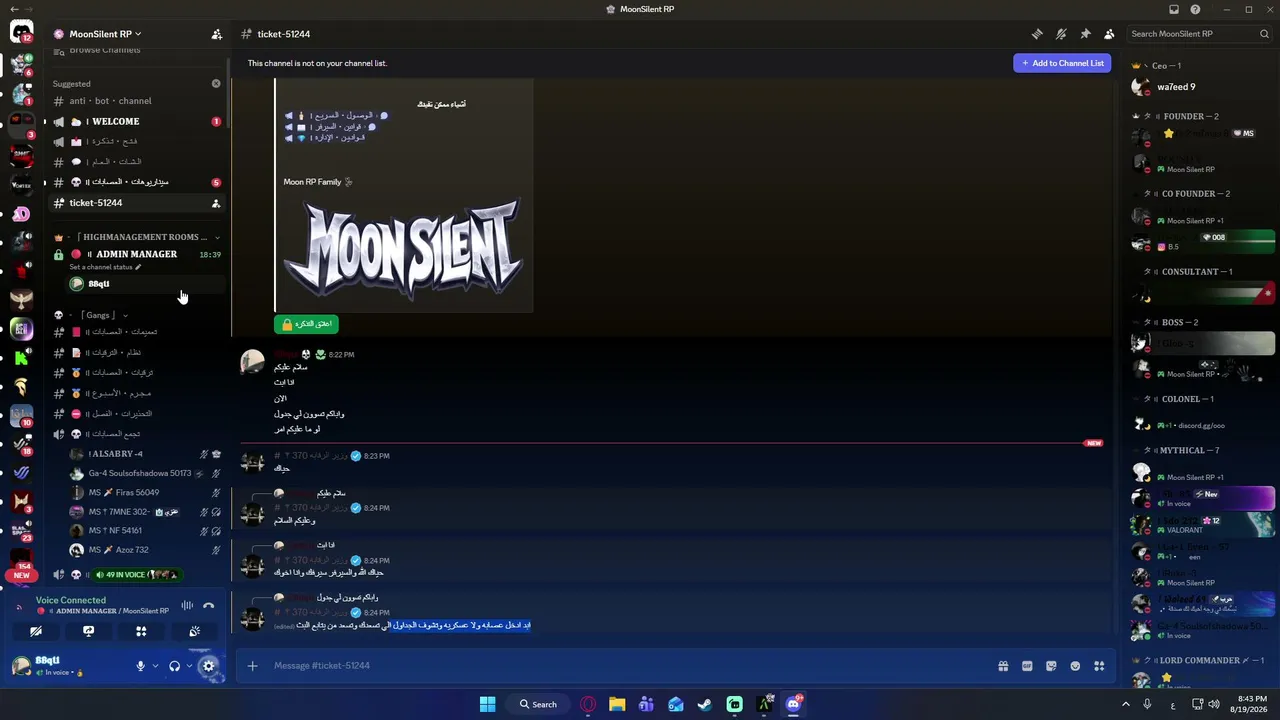Open microphone input options arrow
Viewport: 1280px width, 720px height.
coord(155,666)
